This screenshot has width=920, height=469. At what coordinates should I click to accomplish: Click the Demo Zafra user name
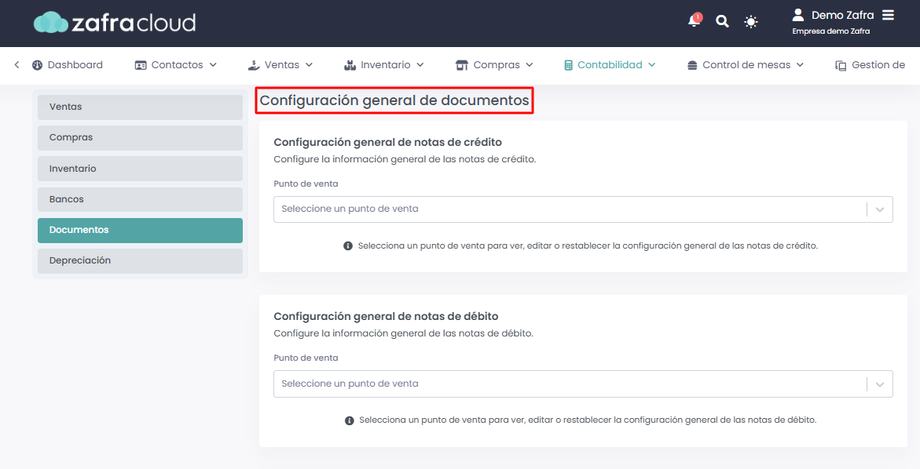click(x=843, y=15)
